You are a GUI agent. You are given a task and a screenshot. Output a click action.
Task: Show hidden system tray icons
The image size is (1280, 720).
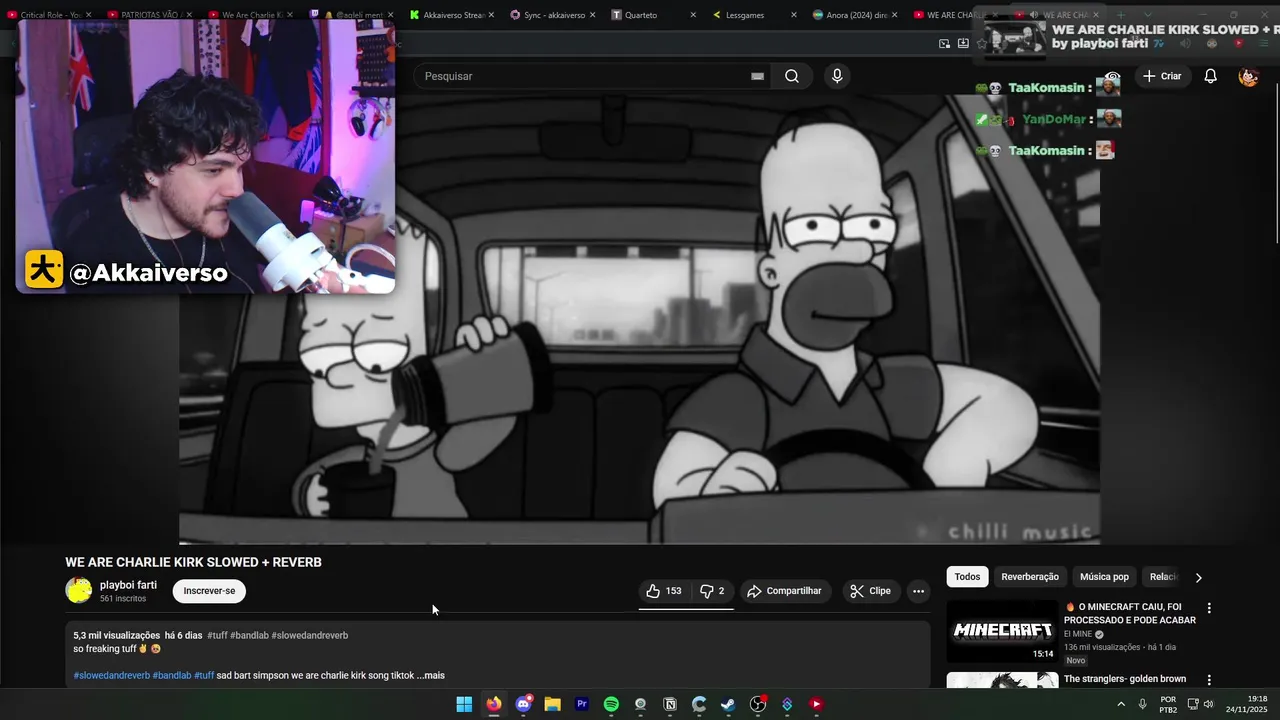[1120, 704]
